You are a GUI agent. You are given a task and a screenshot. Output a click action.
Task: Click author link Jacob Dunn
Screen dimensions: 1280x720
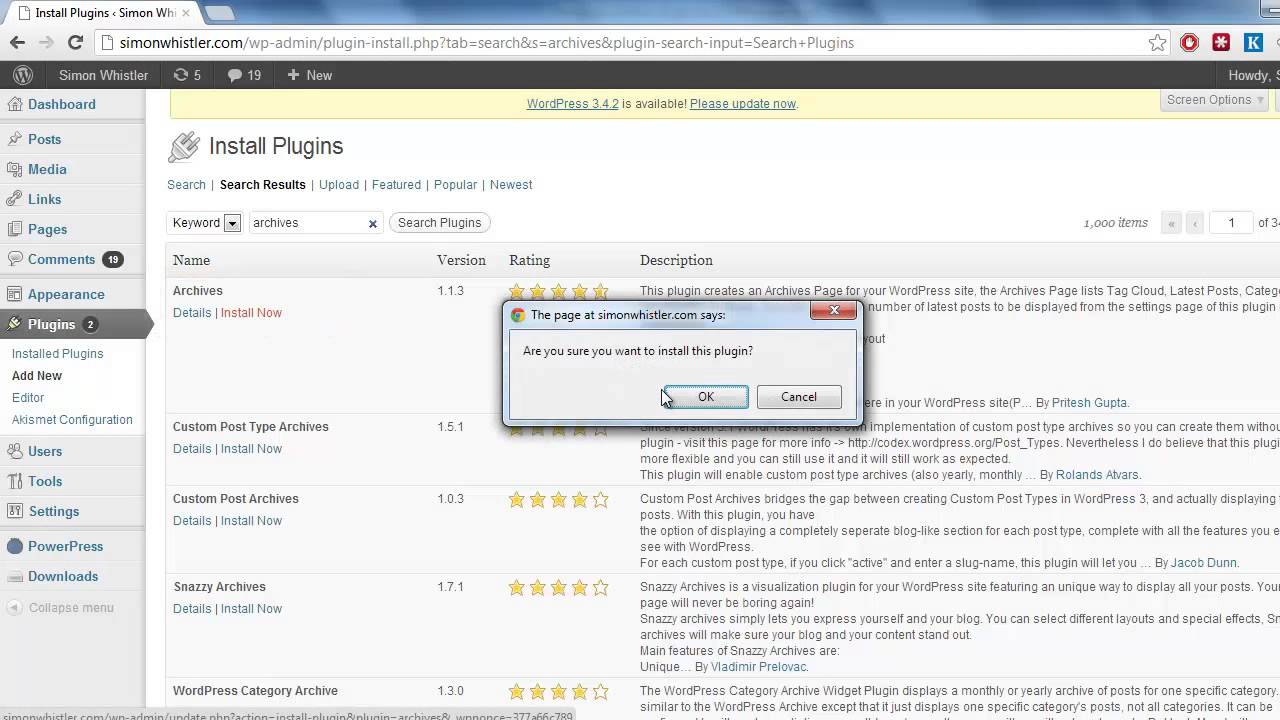pyautogui.click(x=1204, y=563)
